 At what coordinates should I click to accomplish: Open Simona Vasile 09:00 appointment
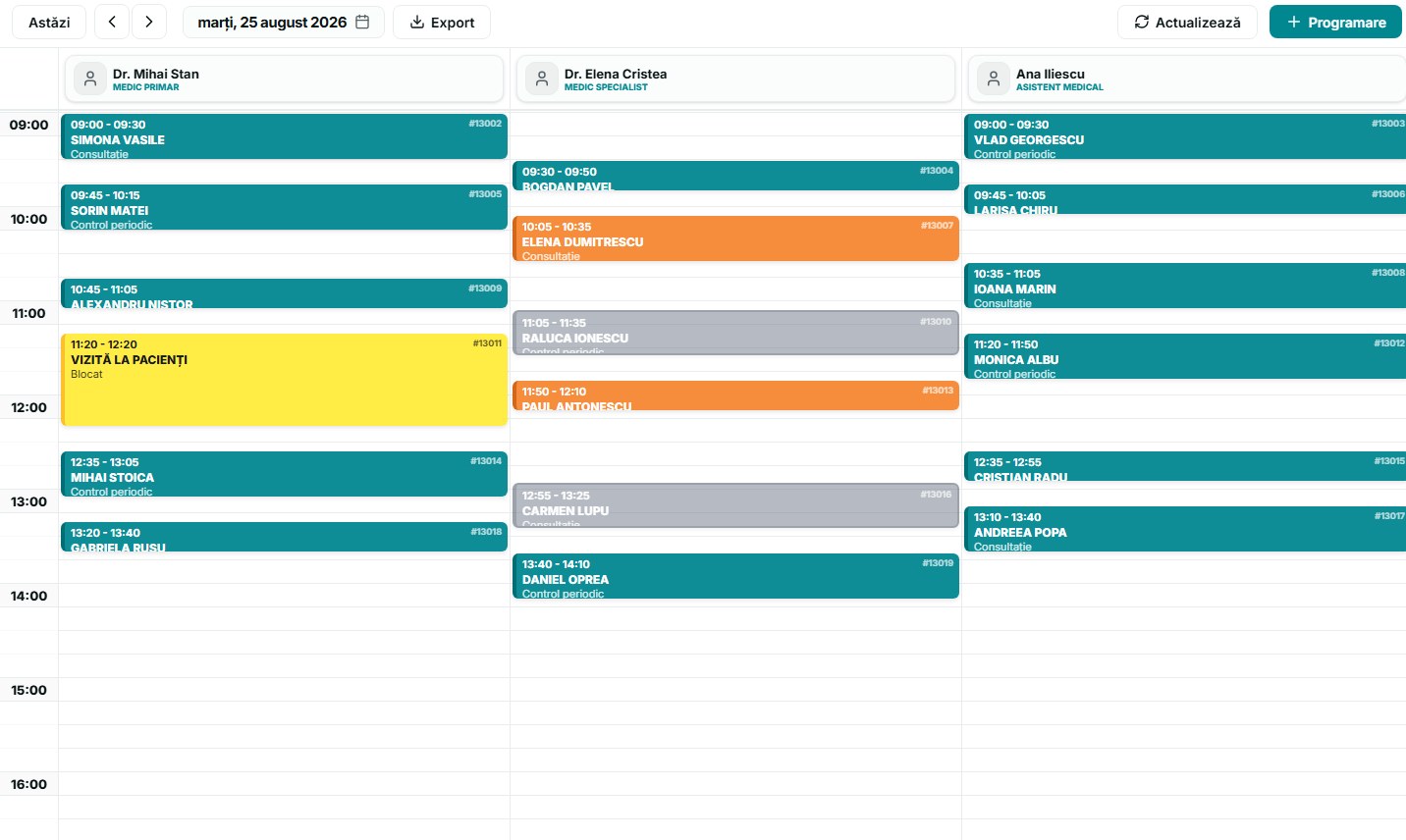click(x=284, y=136)
